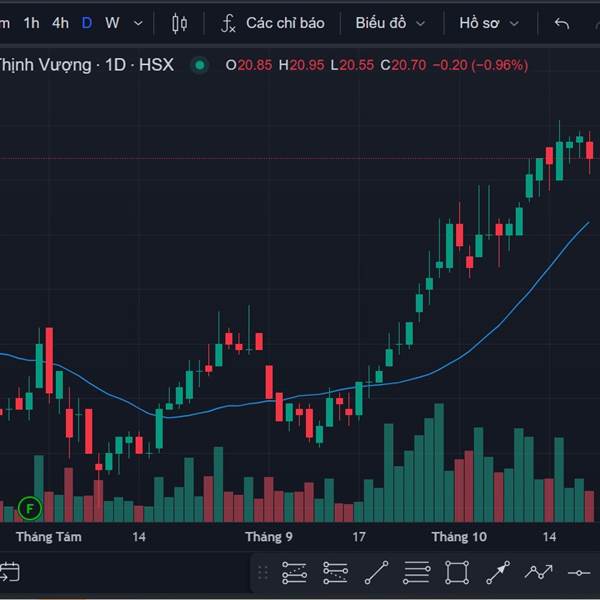This screenshot has width=600, height=600.
Task: Expand the Hồ sơ dropdown
Action: (x=489, y=23)
